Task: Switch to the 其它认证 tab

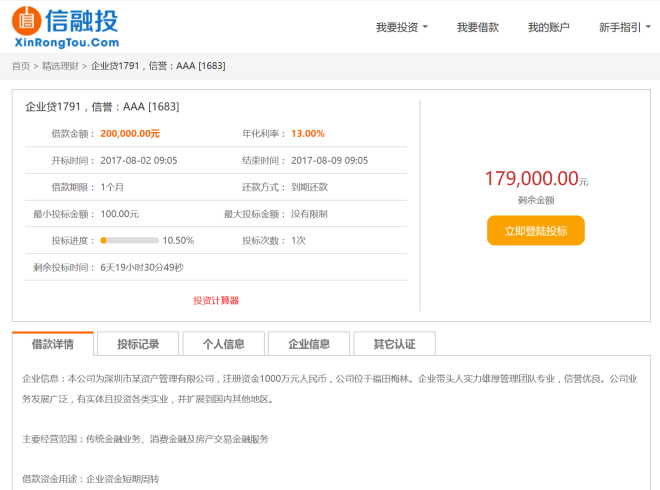Action: coord(394,344)
